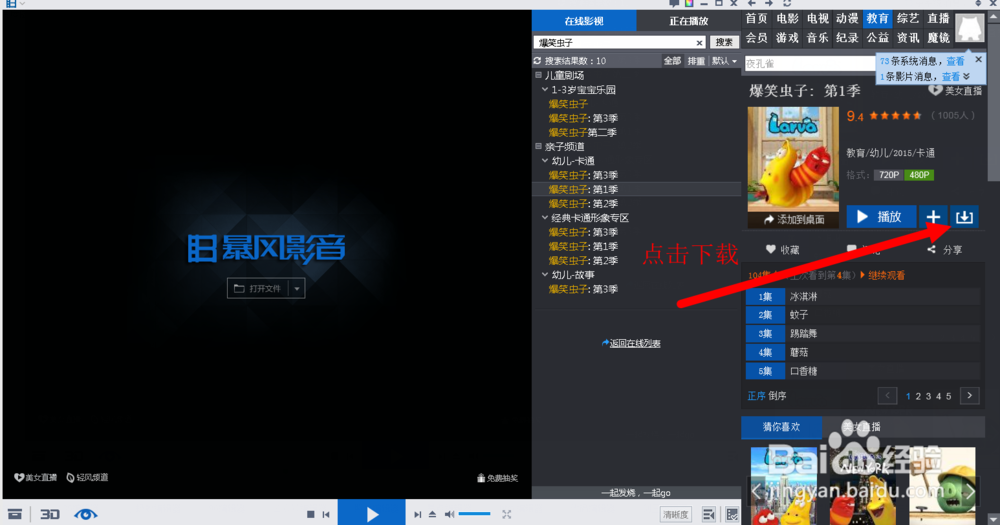
Task: Collapse the 1-3岁宝宝乐园 node
Action: (x=545, y=90)
